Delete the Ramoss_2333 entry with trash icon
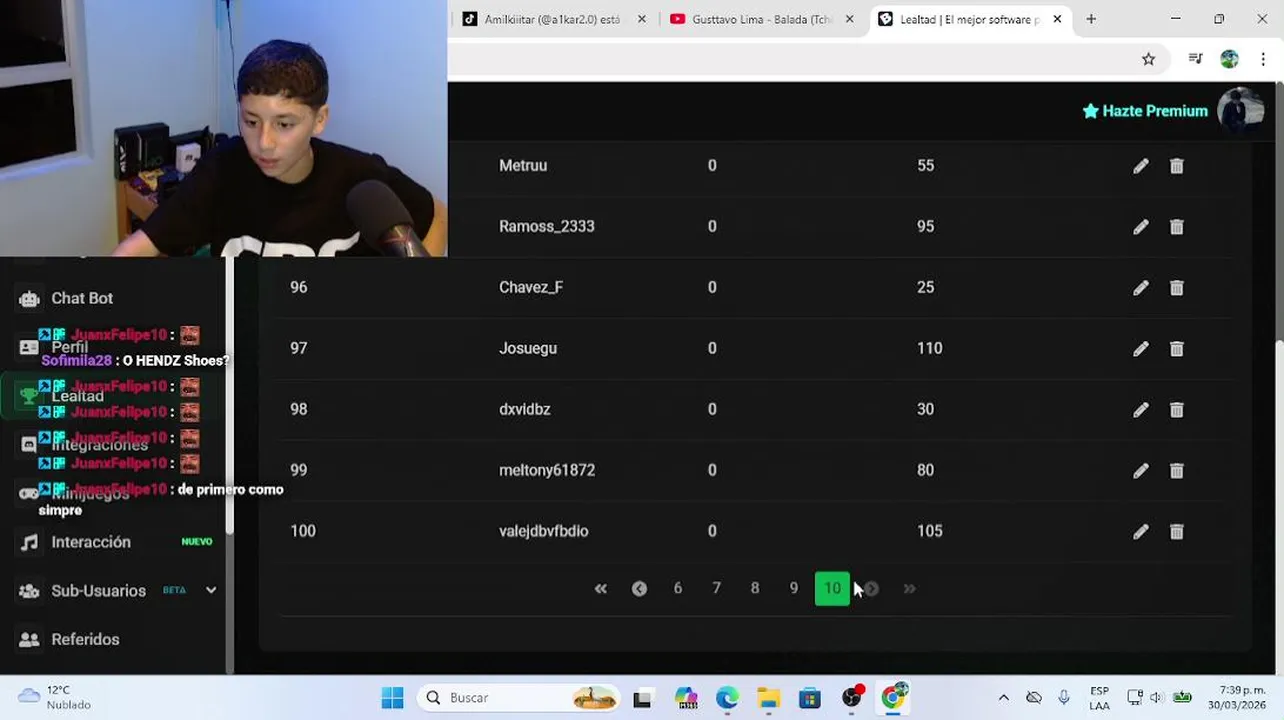 coord(1177,227)
